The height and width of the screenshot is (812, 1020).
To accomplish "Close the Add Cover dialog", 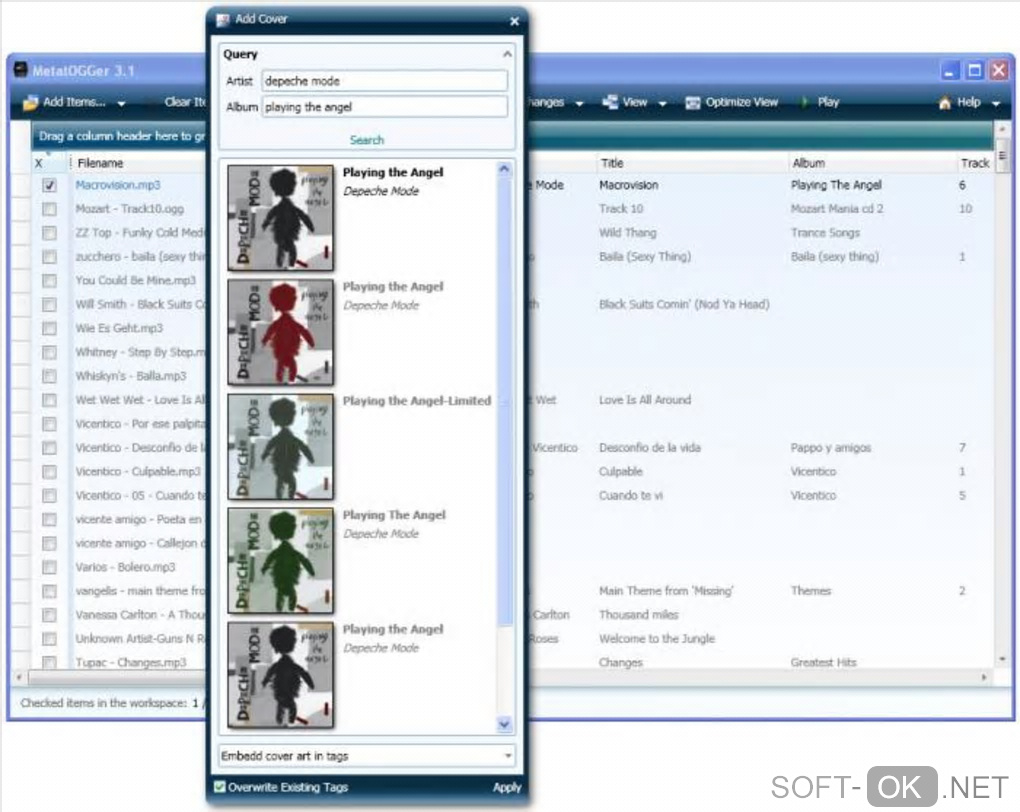I will click(514, 21).
